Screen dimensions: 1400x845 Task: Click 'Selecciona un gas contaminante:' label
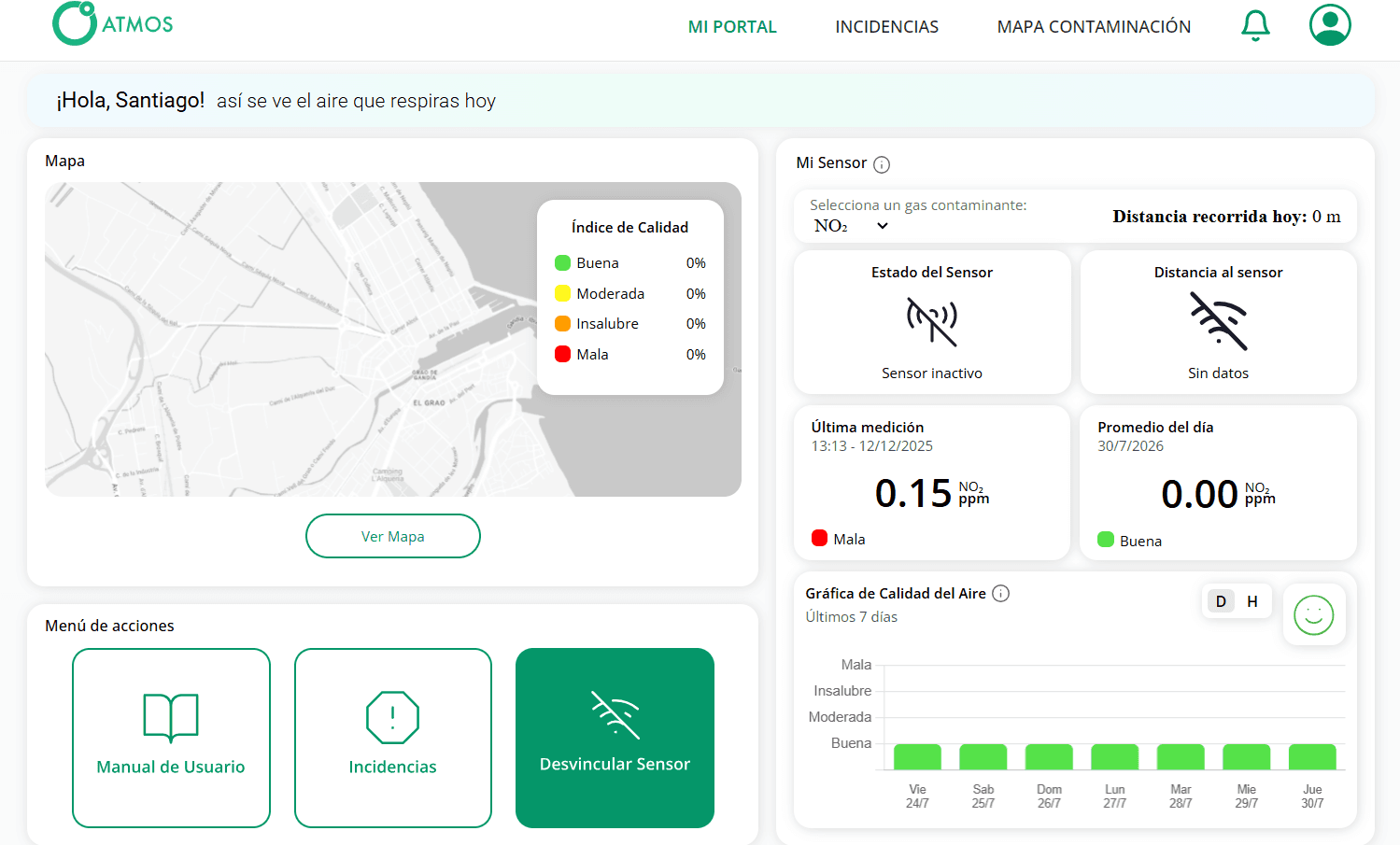click(918, 205)
